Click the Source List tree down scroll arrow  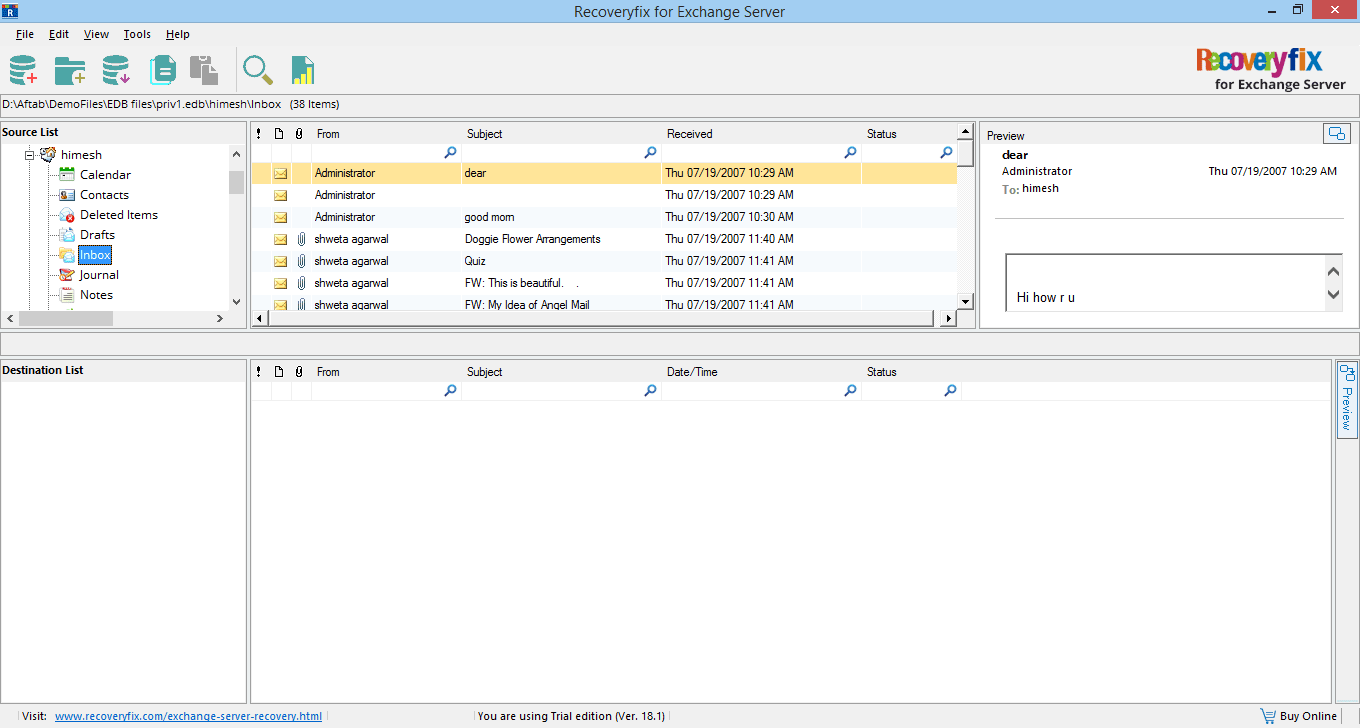point(236,301)
